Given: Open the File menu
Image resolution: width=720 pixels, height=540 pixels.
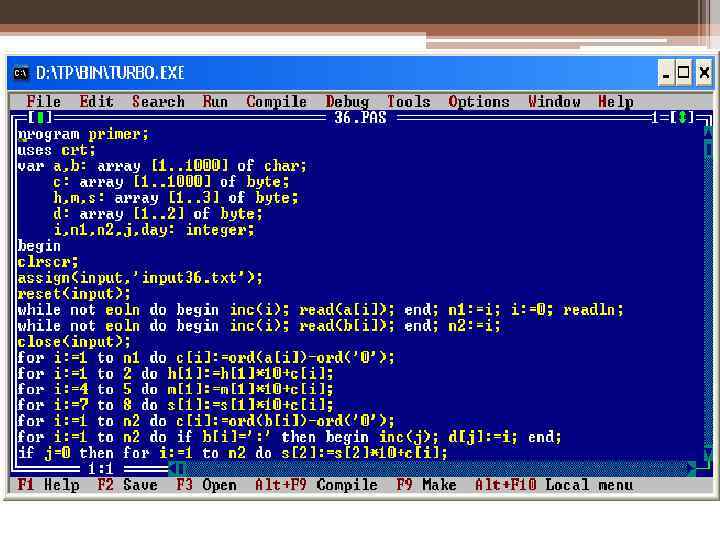Looking at the screenshot, I should pos(44,101).
